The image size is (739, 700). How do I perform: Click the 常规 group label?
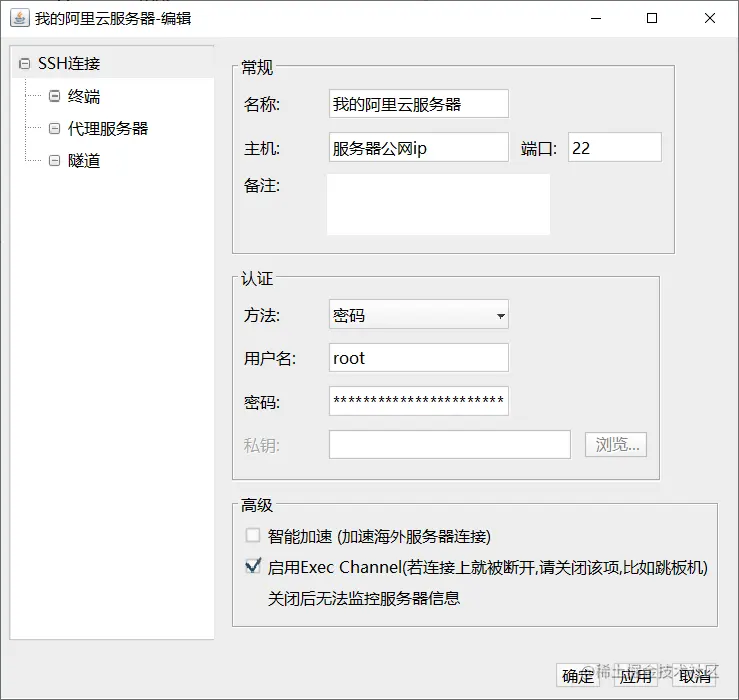(x=257, y=67)
